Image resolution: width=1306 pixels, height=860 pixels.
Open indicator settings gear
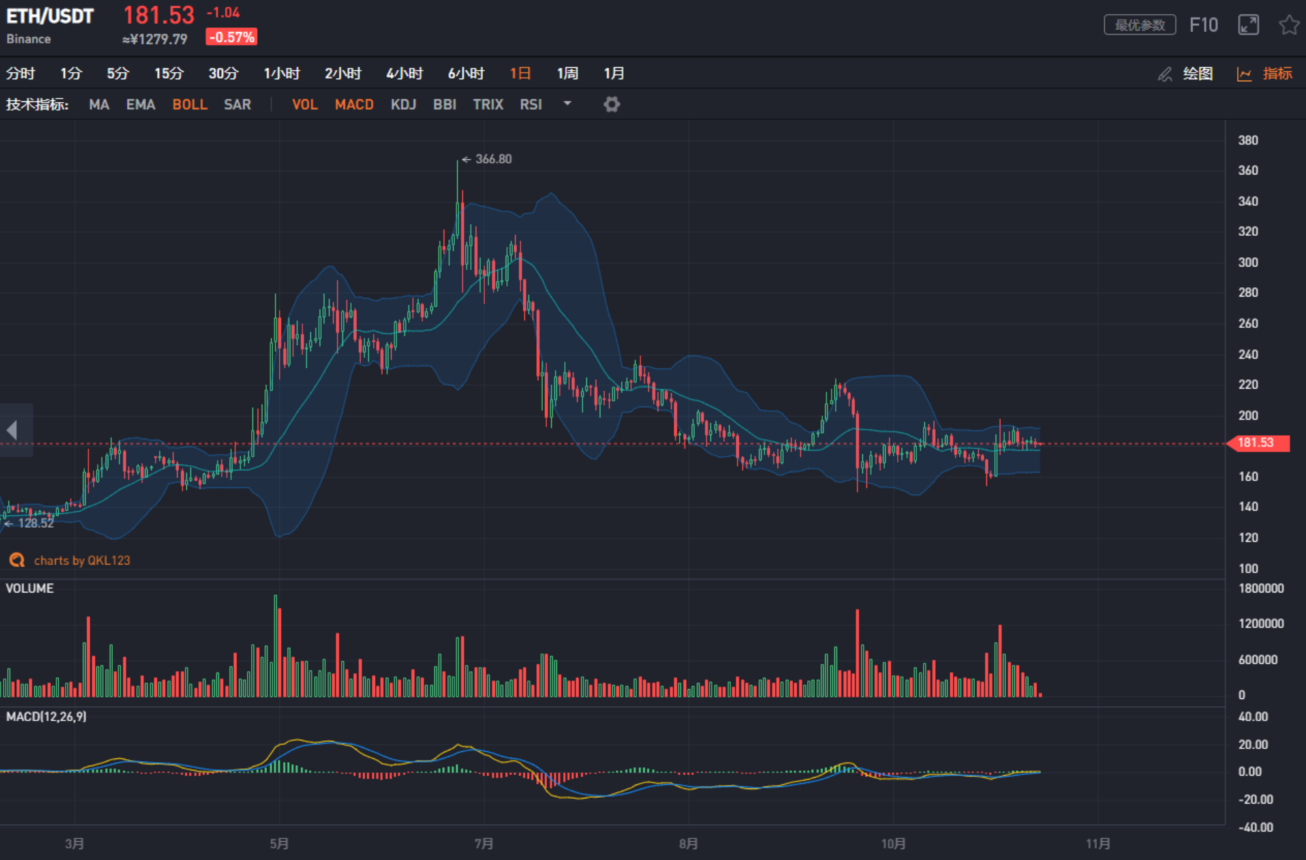coord(612,104)
